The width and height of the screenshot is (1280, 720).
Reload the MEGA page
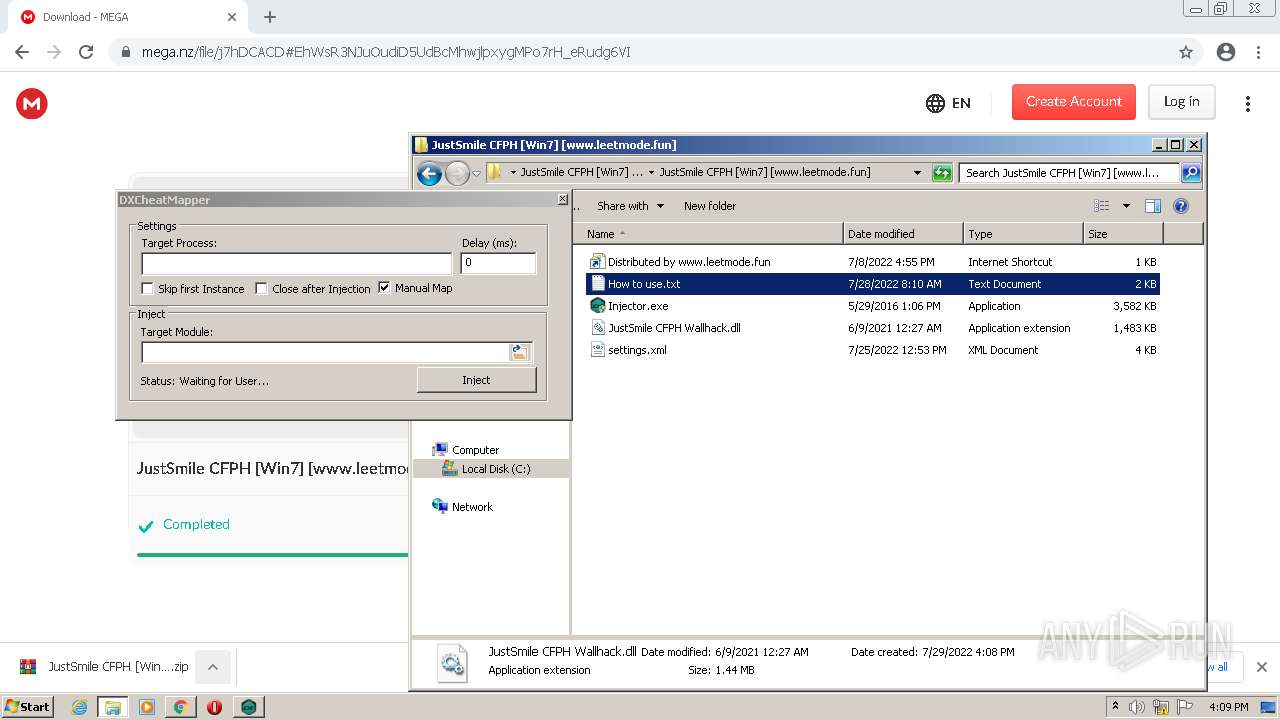click(86, 52)
